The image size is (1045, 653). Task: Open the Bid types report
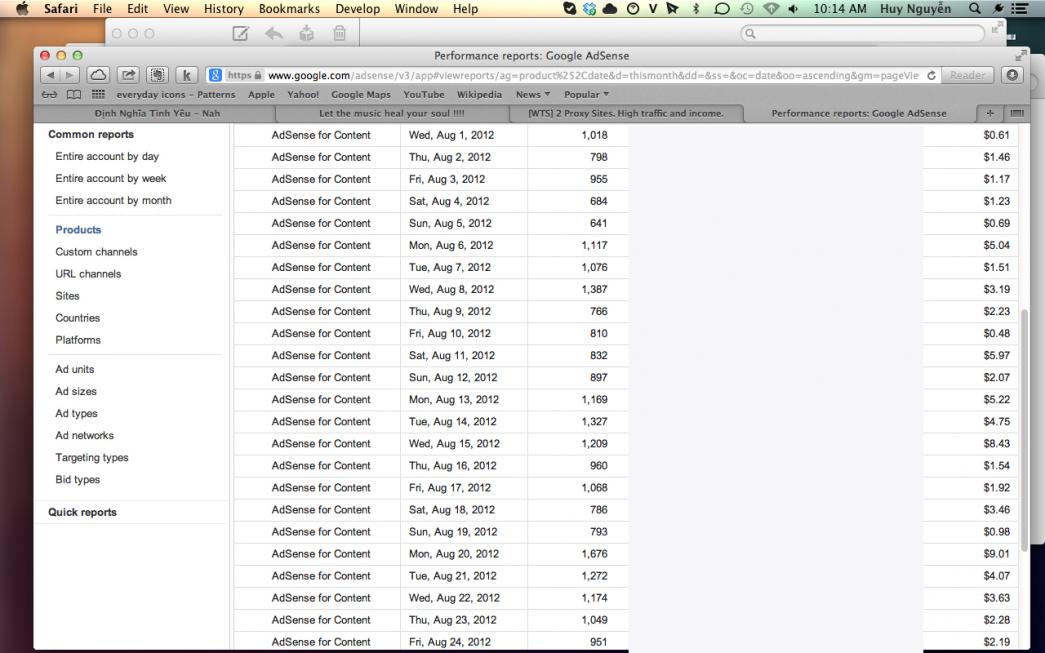(77, 479)
